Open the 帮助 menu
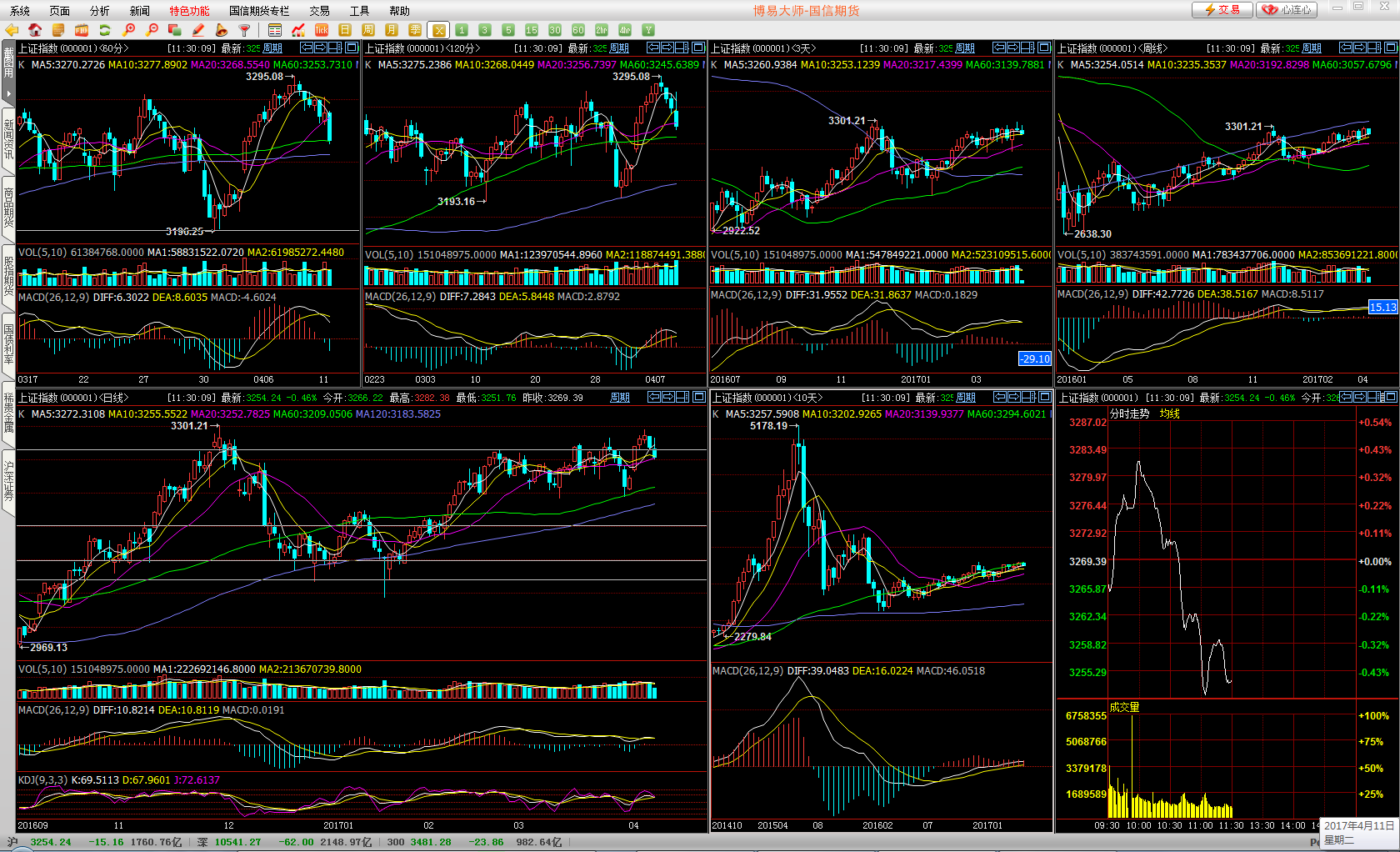 [x=400, y=11]
